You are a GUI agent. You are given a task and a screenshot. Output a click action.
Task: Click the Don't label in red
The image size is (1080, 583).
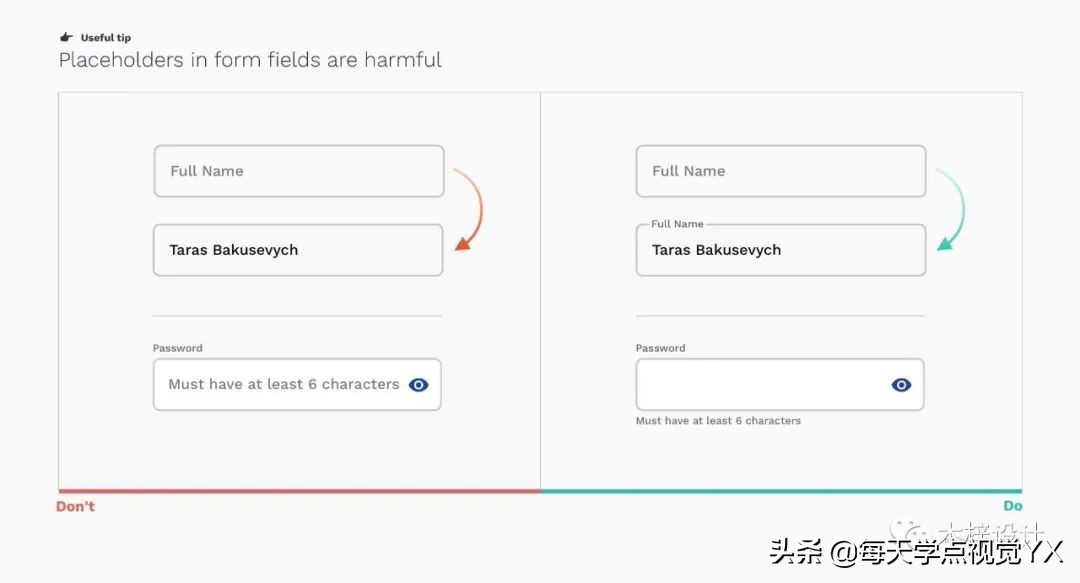75,506
